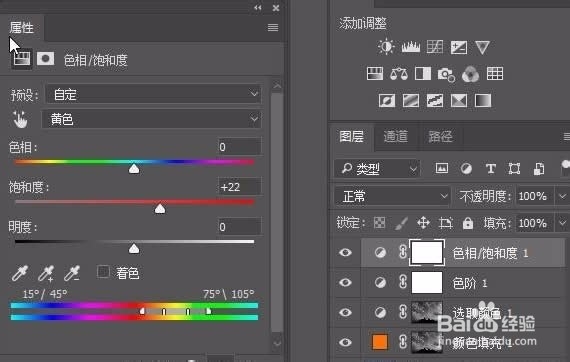
Task: Switch to the 路径 tab
Action: (x=441, y=137)
